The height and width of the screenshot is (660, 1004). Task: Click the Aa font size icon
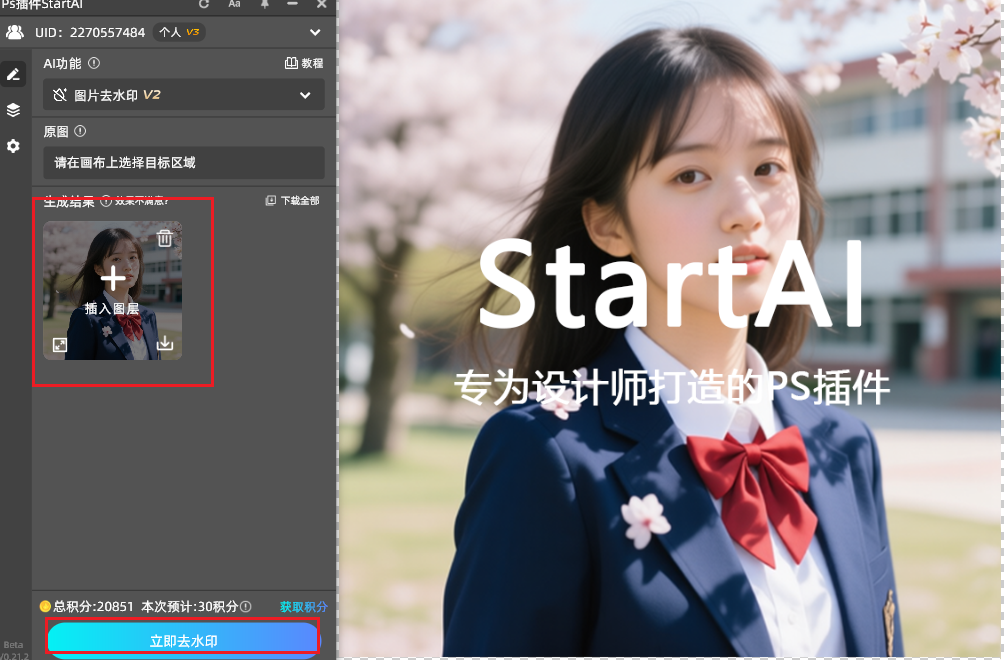click(x=235, y=4)
